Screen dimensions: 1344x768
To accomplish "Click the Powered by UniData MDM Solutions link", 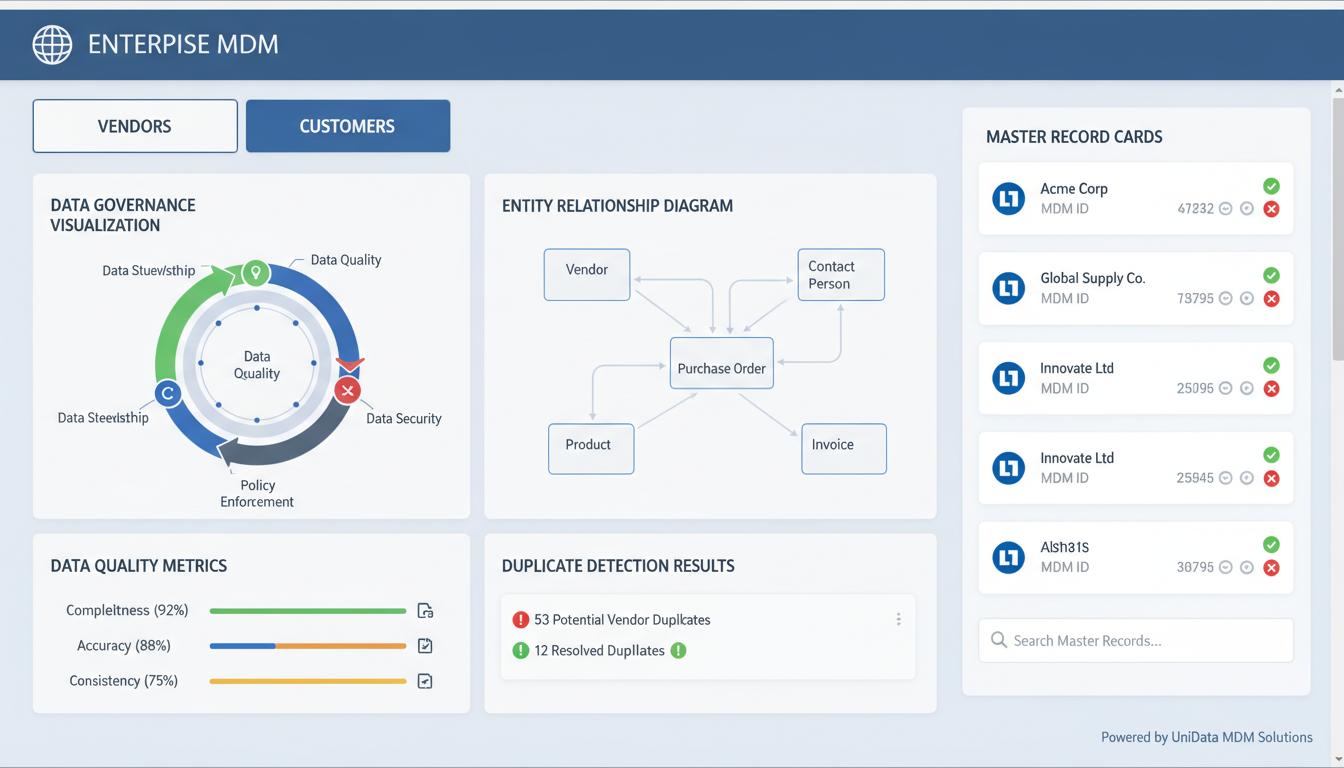I will 1206,737.
